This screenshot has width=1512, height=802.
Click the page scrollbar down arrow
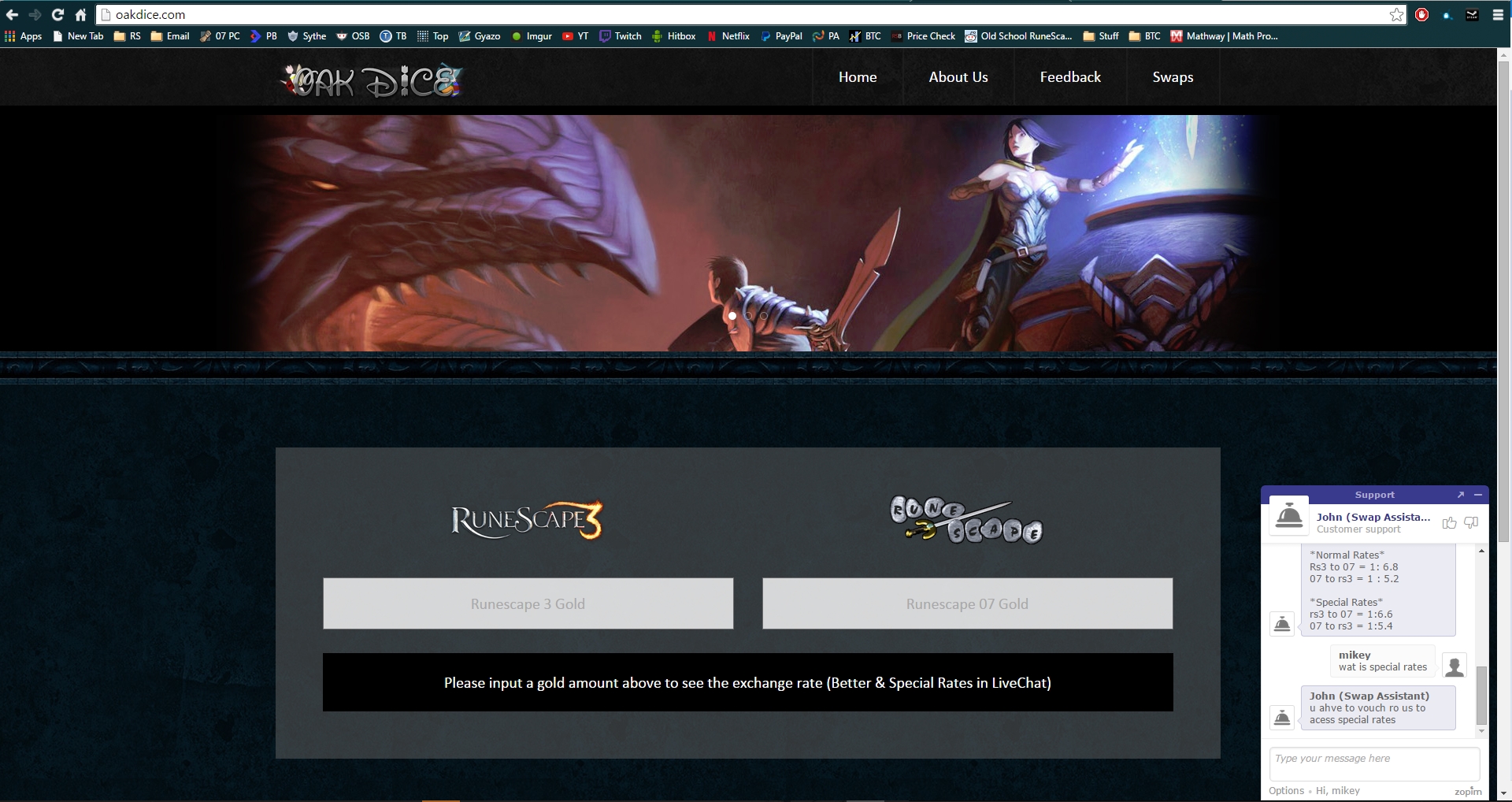(1504, 793)
